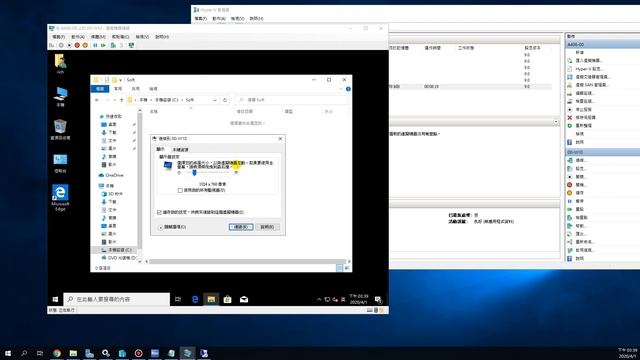Expand the Explorer ribbon chevron
This screenshot has height=360, width=640.
click(x=341, y=89)
